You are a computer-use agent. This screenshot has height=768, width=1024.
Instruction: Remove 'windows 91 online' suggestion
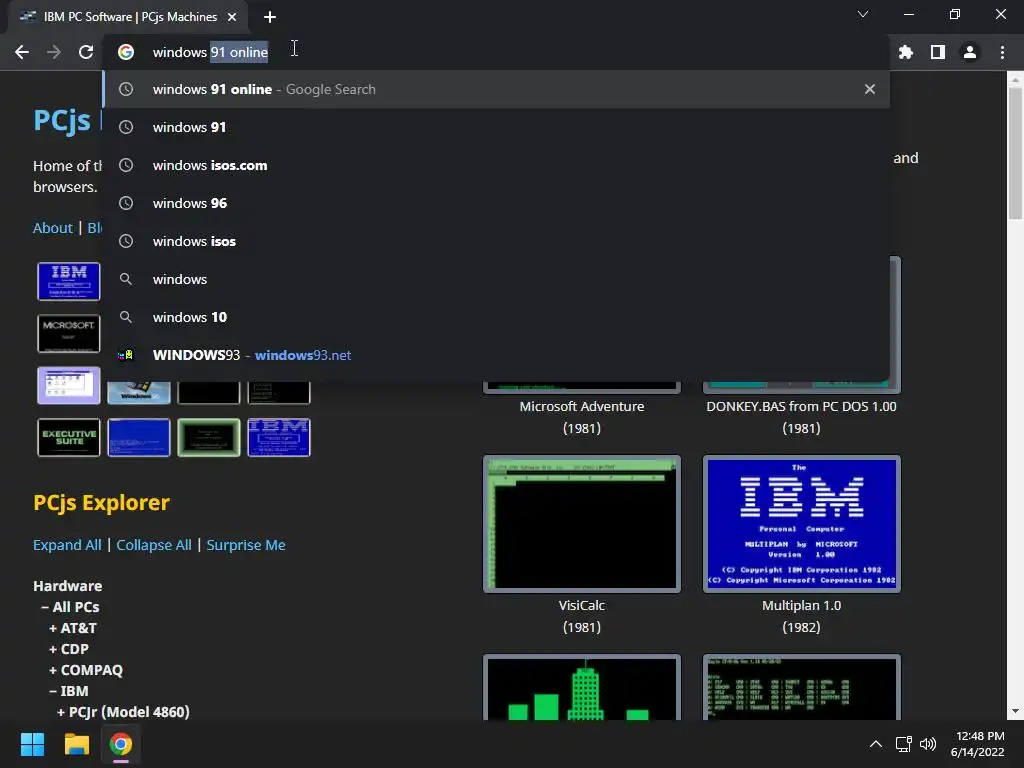pyautogui.click(x=869, y=89)
